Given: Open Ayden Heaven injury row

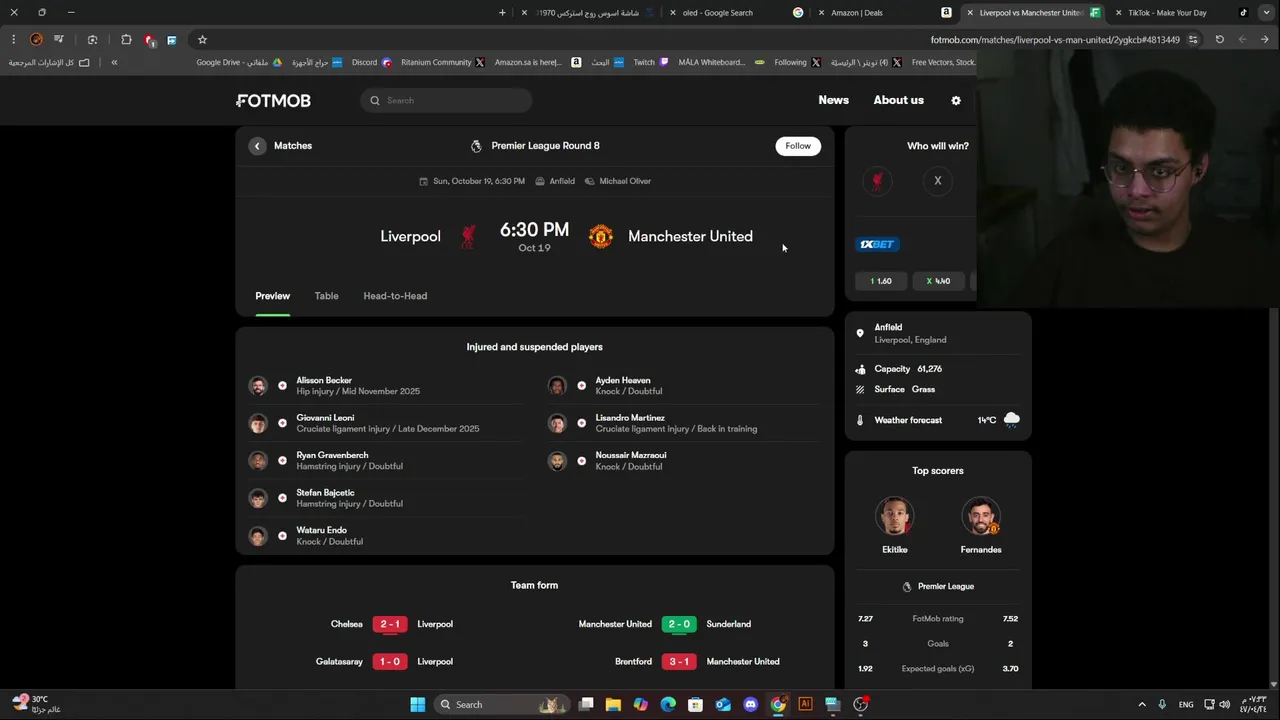Looking at the screenshot, I should pyautogui.click(x=684, y=386).
